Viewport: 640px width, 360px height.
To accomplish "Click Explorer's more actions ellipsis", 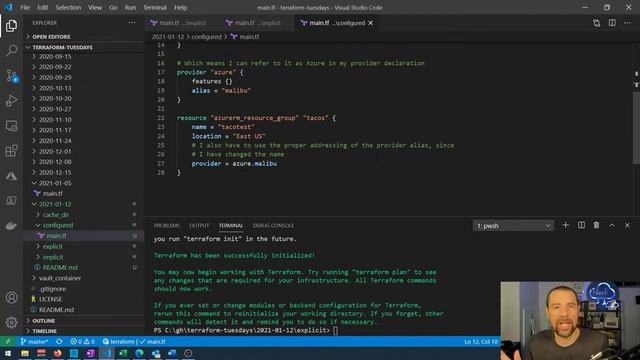I will tap(132, 23).
